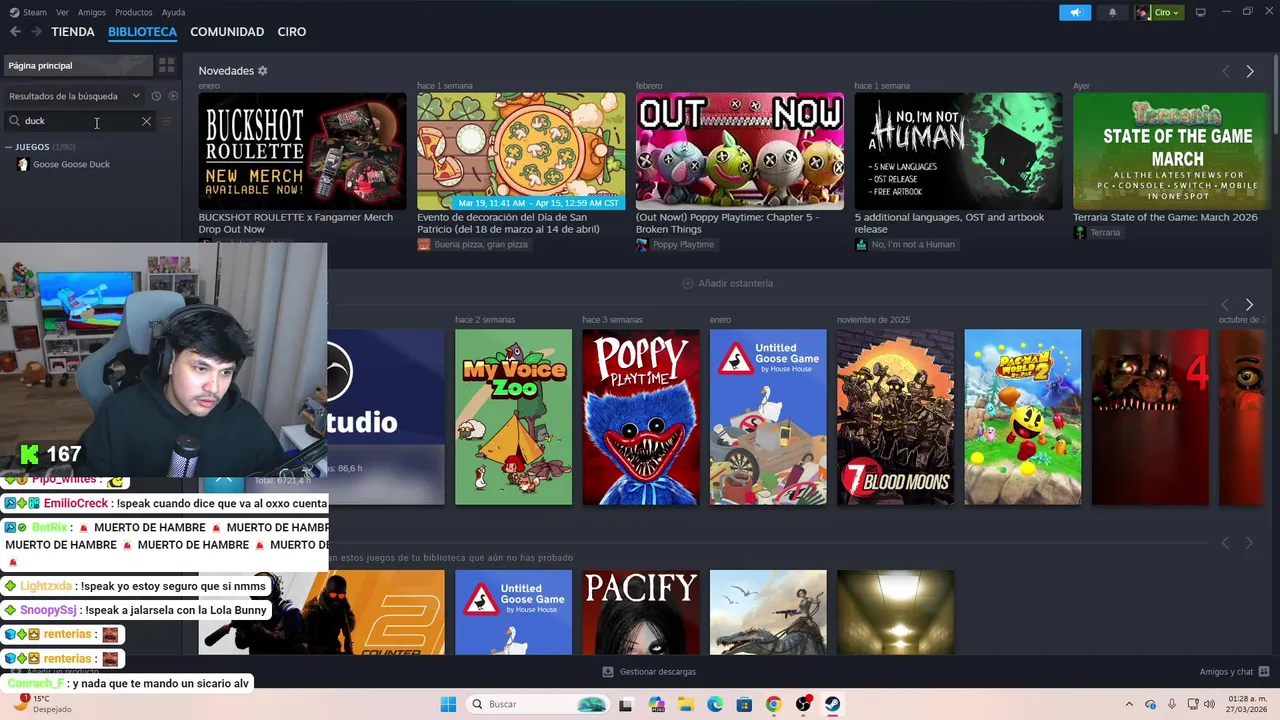
Task: Toggle sort by recent activity clock icon
Action: point(156,96)
